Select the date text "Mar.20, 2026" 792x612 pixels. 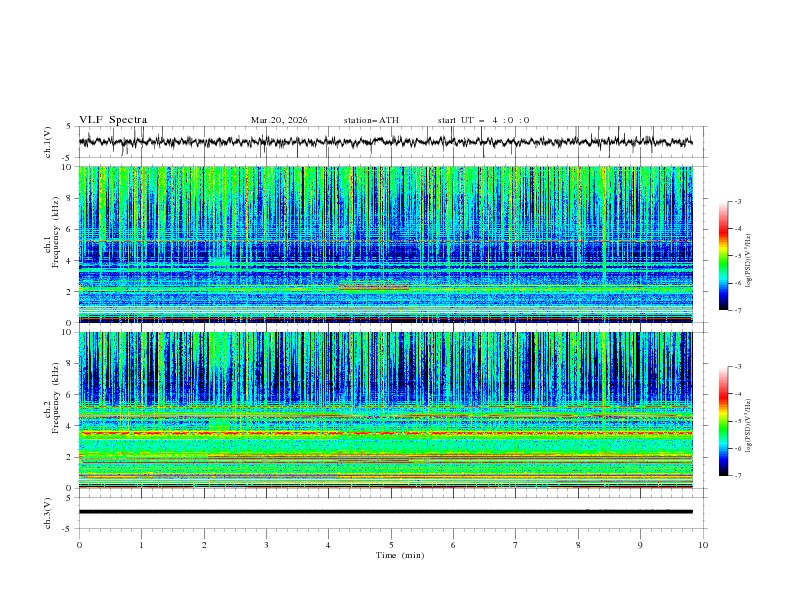point(279,120)
